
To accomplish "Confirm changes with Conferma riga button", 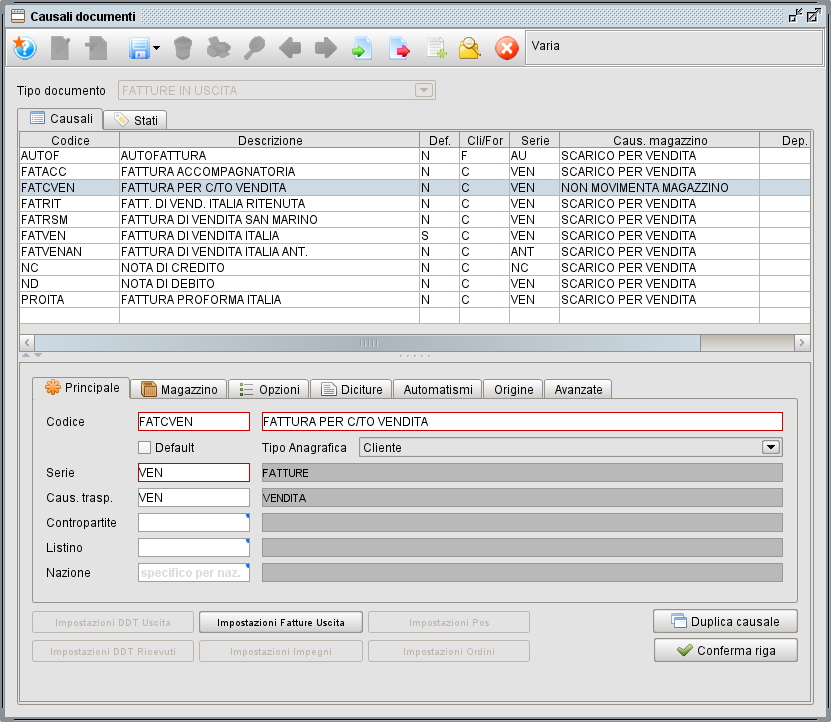I will [x=725, y=650].
